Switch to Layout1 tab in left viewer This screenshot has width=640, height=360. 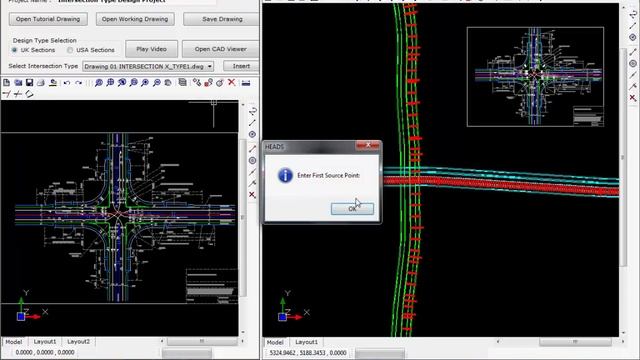click(44, 342)
